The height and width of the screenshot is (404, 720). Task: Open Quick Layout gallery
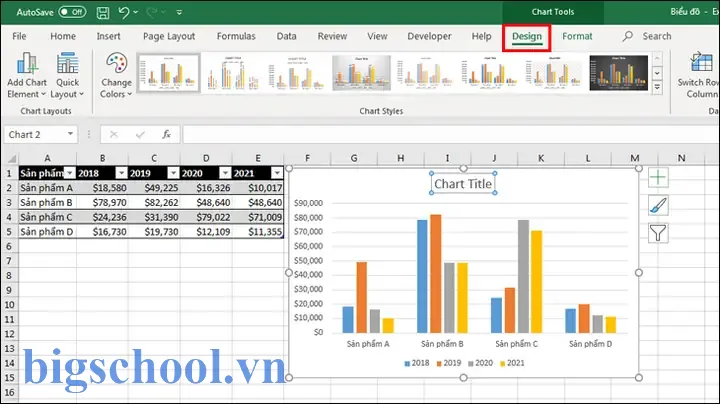tap(67, 76)
